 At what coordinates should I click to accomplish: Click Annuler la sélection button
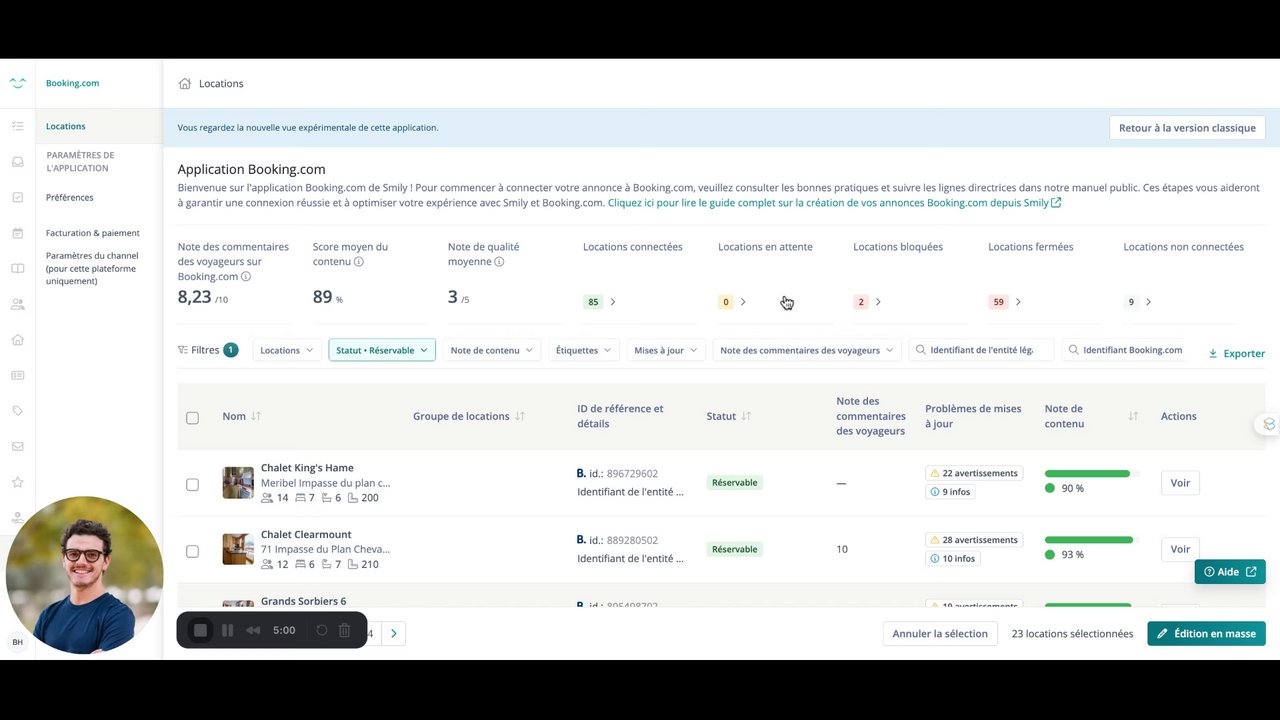(940, 633)
